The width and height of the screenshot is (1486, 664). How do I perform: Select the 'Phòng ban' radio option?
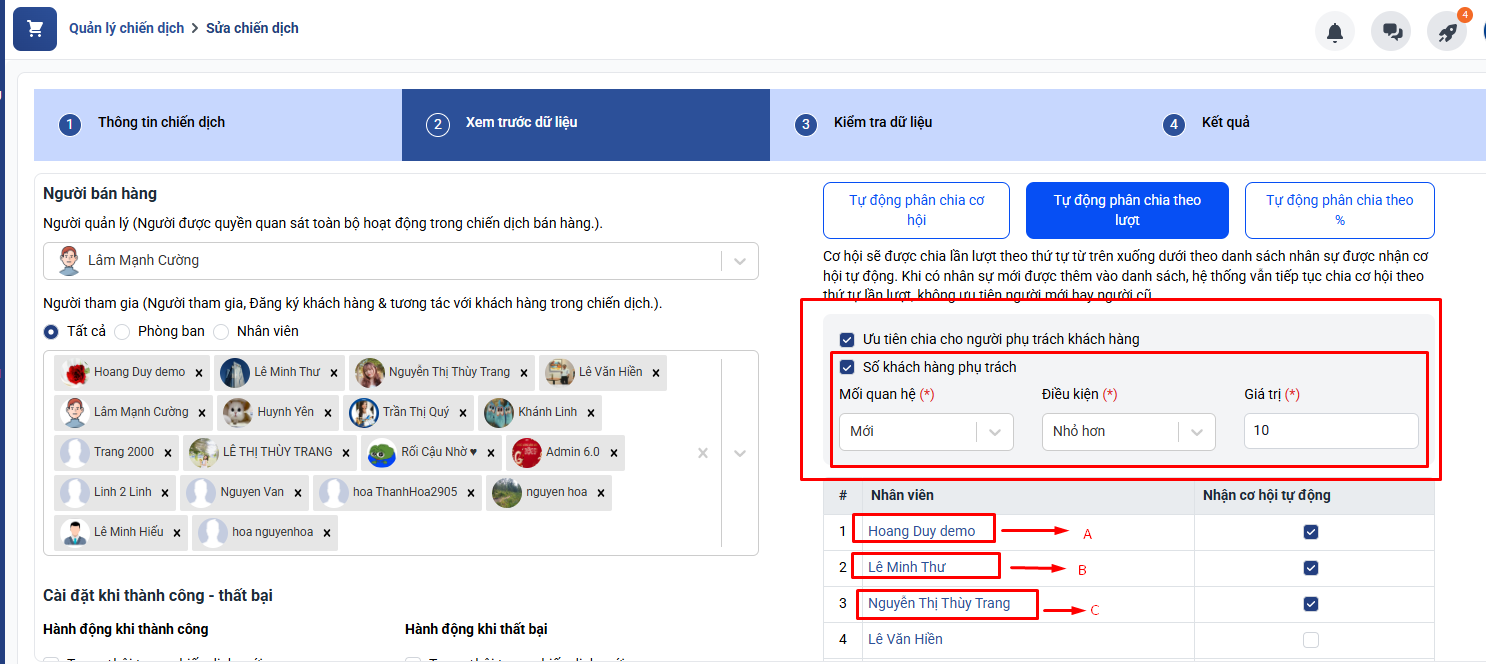click(123, 331)
